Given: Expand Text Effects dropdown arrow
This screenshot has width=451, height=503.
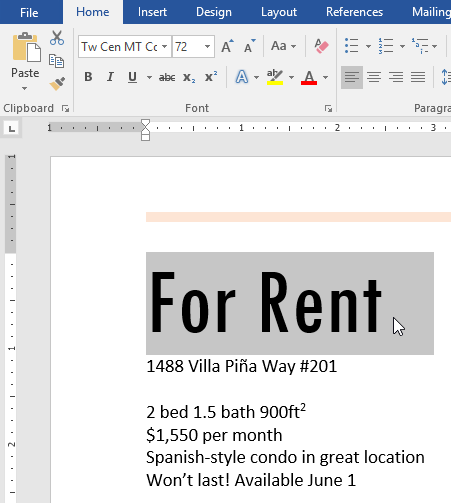Looking at the screenshot, I should 256,77.
